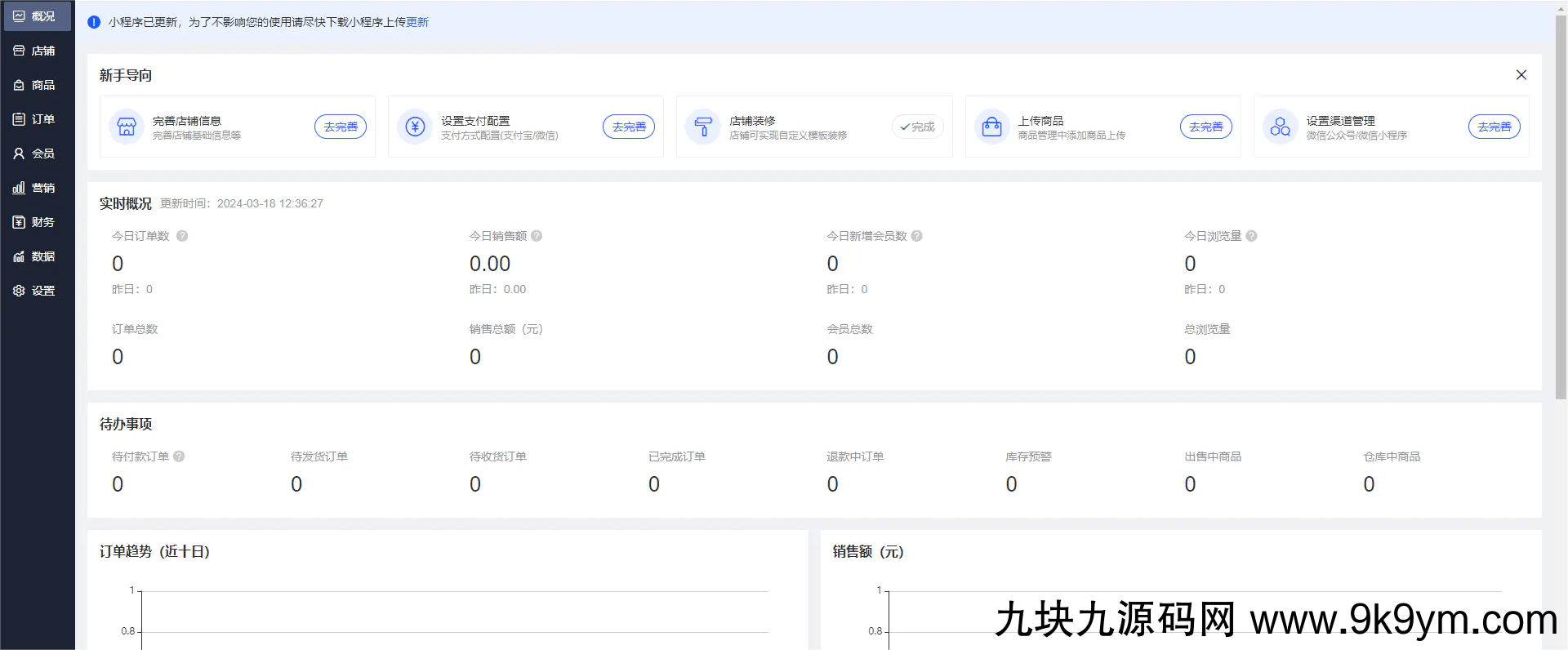Image resolution: width=1568 pixels, height=650 pixels.
Task: Close the 新手导向 panel
Action: [1521, 75]
